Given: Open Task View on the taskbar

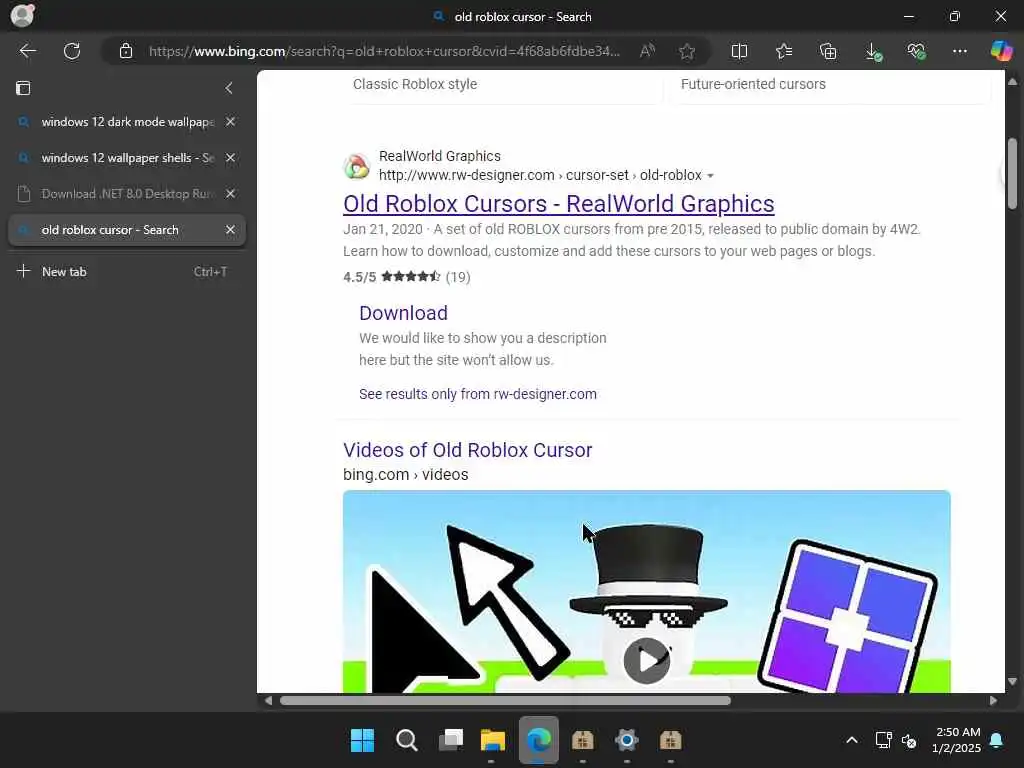Looking at the screenshot, I should click(x=451, y=740).
